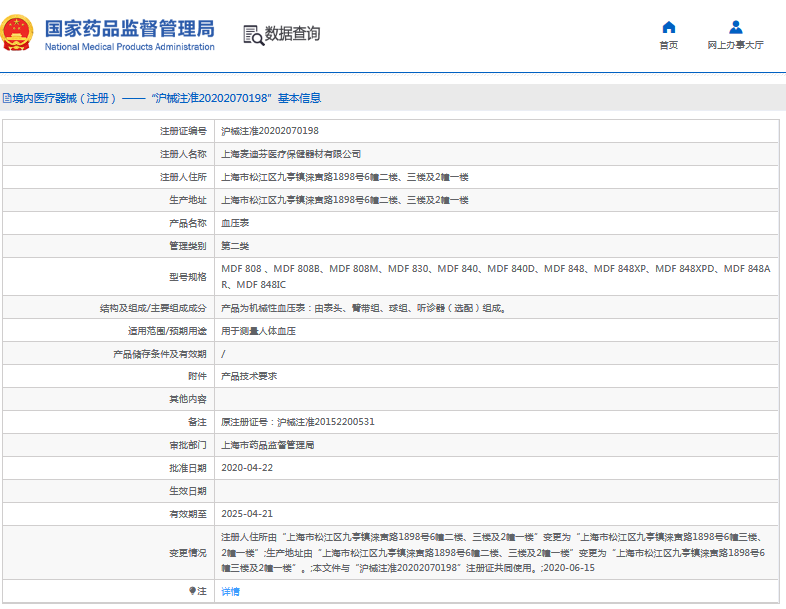
Task: Click the 型号规格 row label
Action: point(187,277)
